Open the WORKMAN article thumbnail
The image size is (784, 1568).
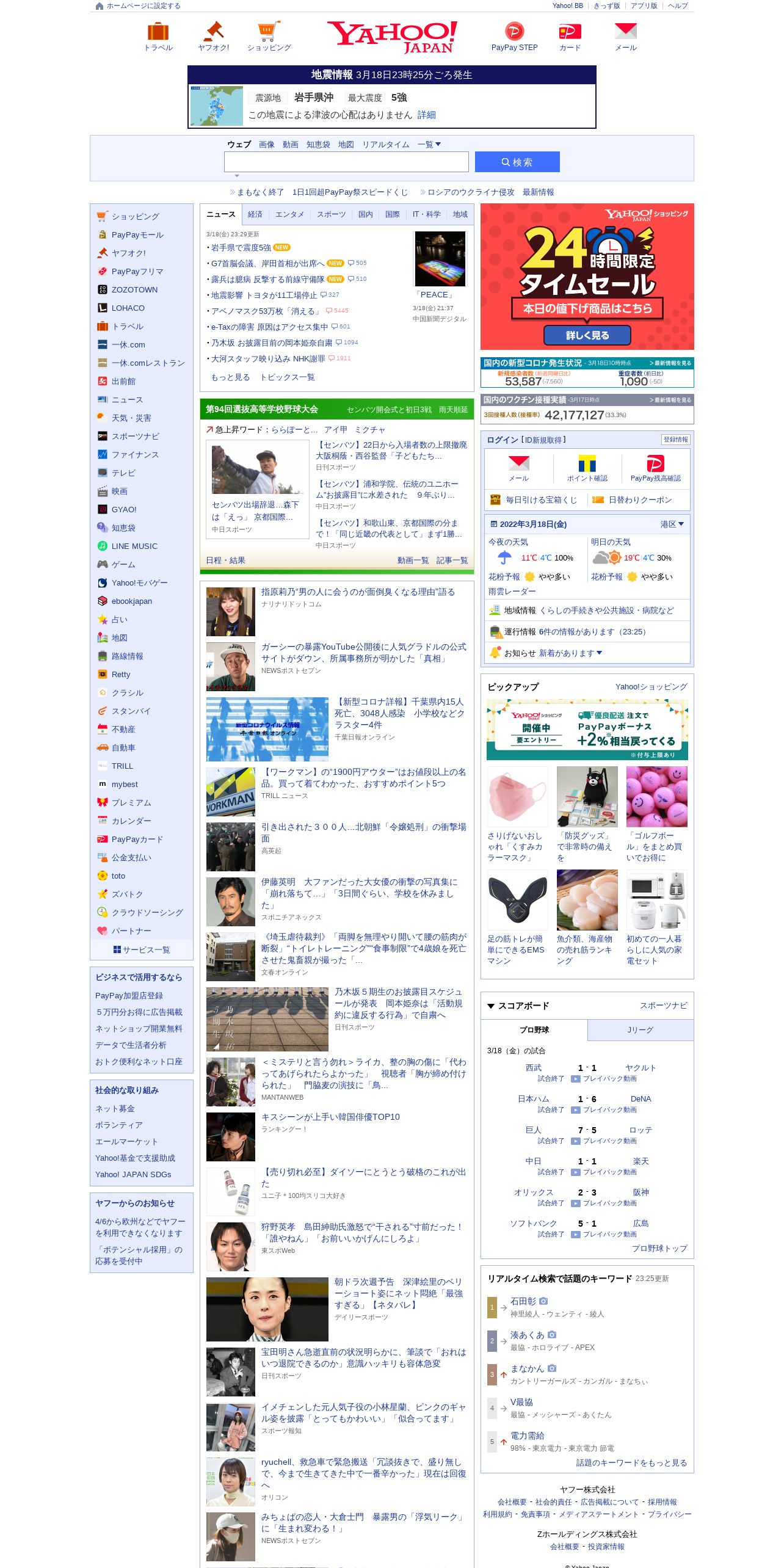tap(231, 792)
